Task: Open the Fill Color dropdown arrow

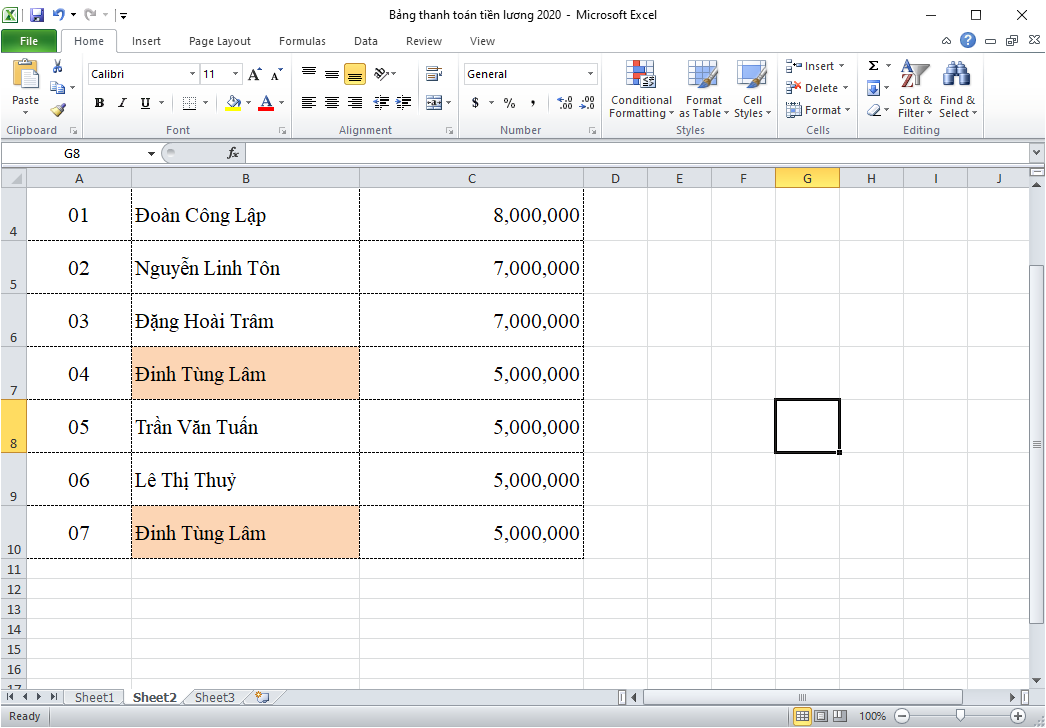Action: (248, 103)
